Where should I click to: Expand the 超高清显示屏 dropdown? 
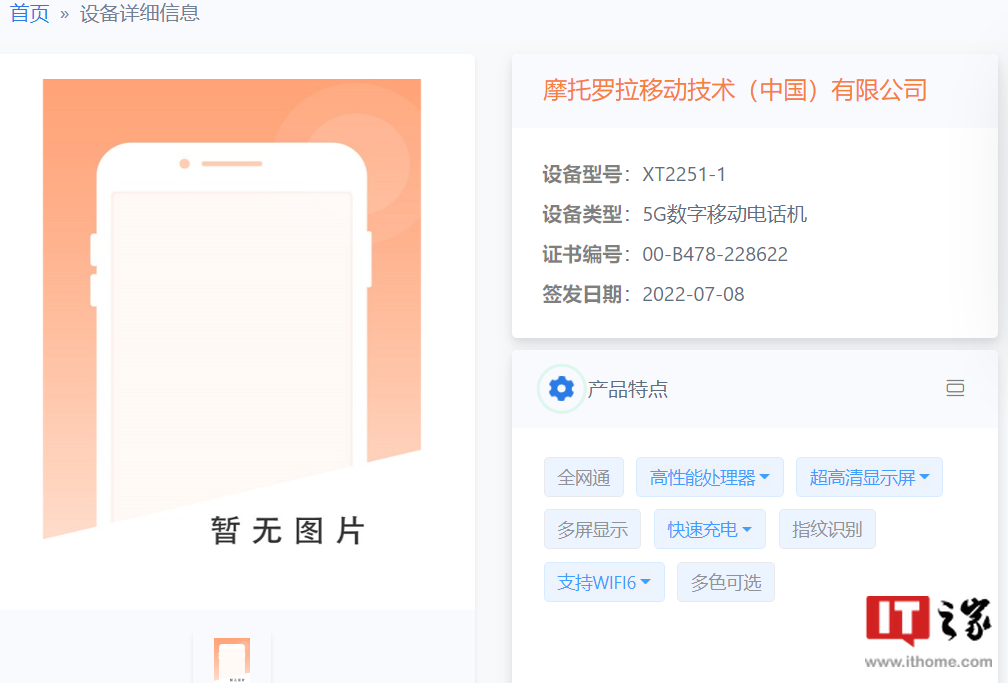click(869, 477)
